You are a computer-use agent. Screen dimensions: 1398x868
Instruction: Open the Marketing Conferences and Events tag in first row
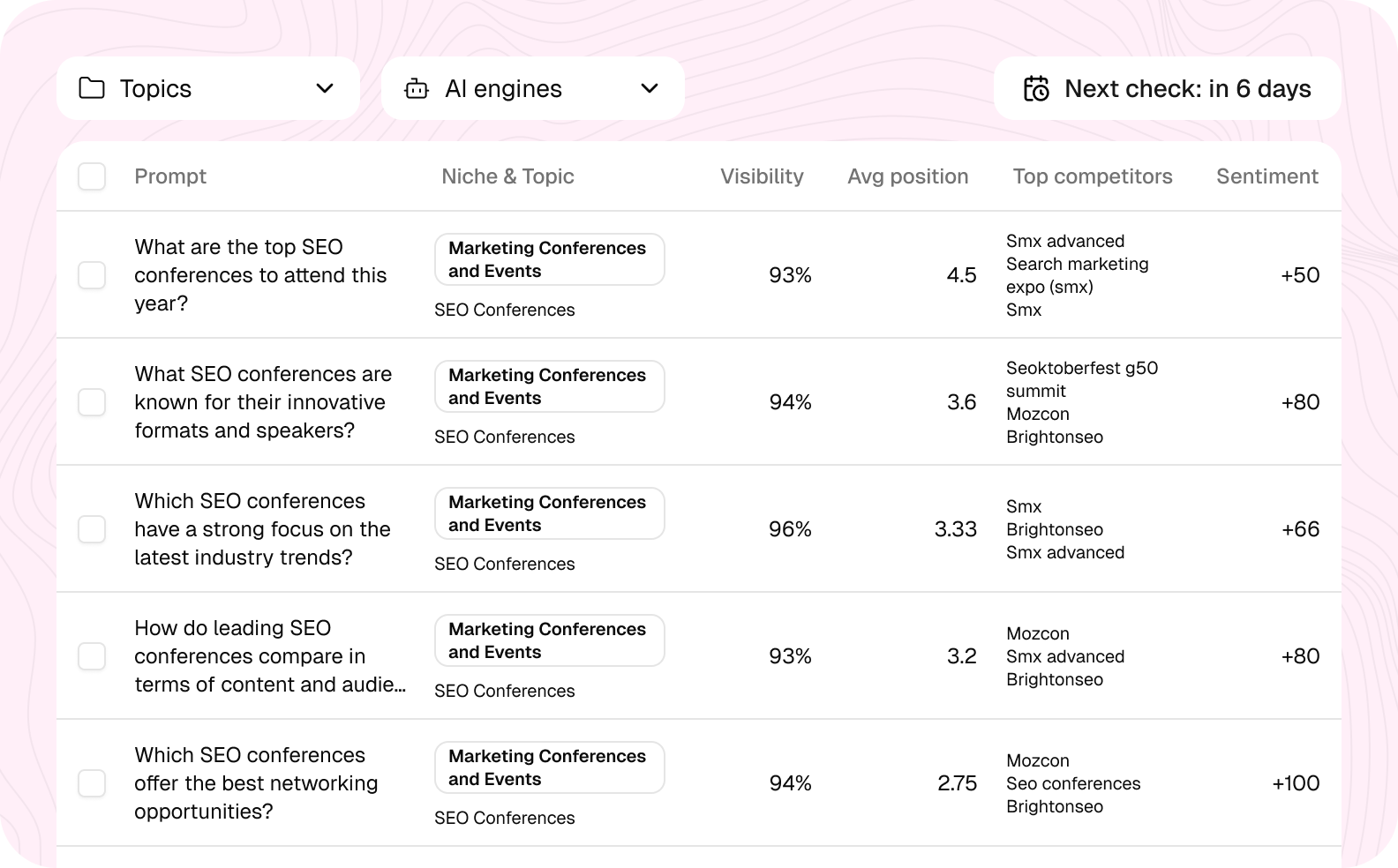tap(549, 258)
